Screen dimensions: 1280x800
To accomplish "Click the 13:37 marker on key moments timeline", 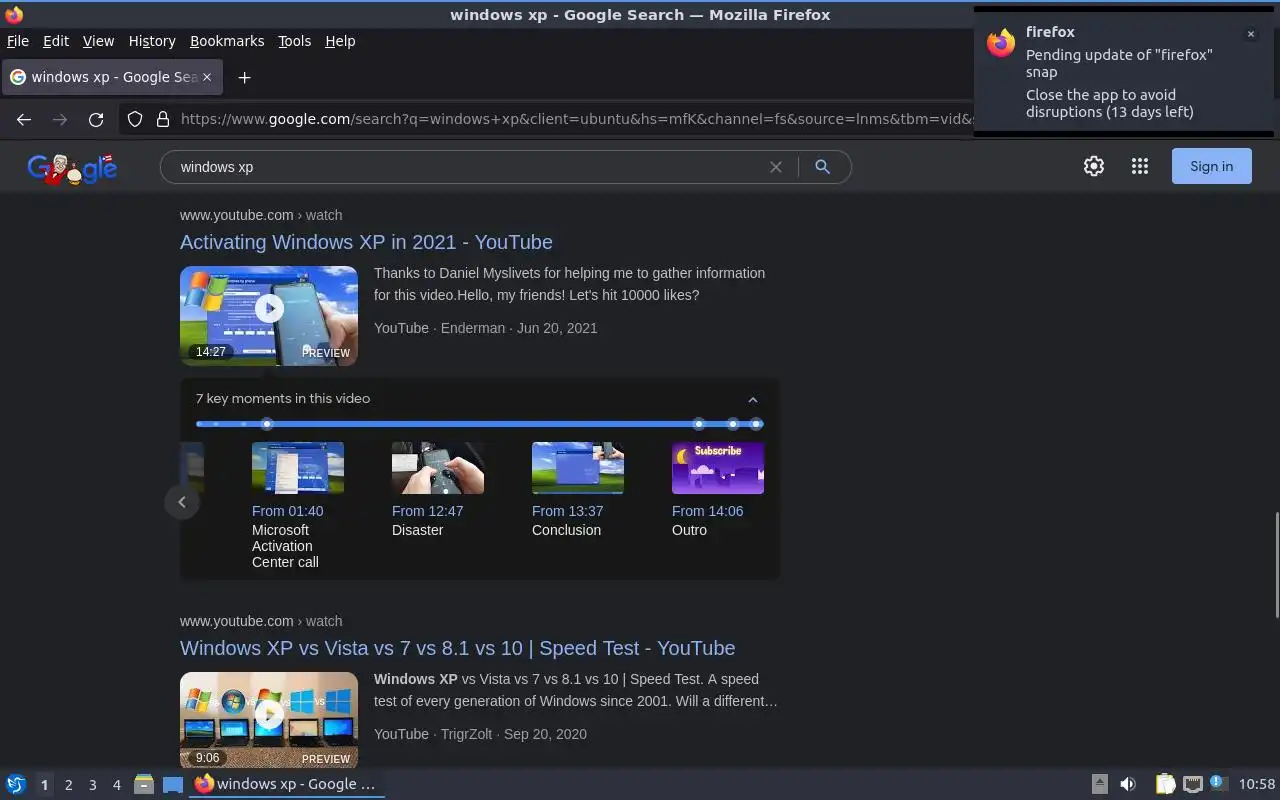I will (x=733, y=424).
